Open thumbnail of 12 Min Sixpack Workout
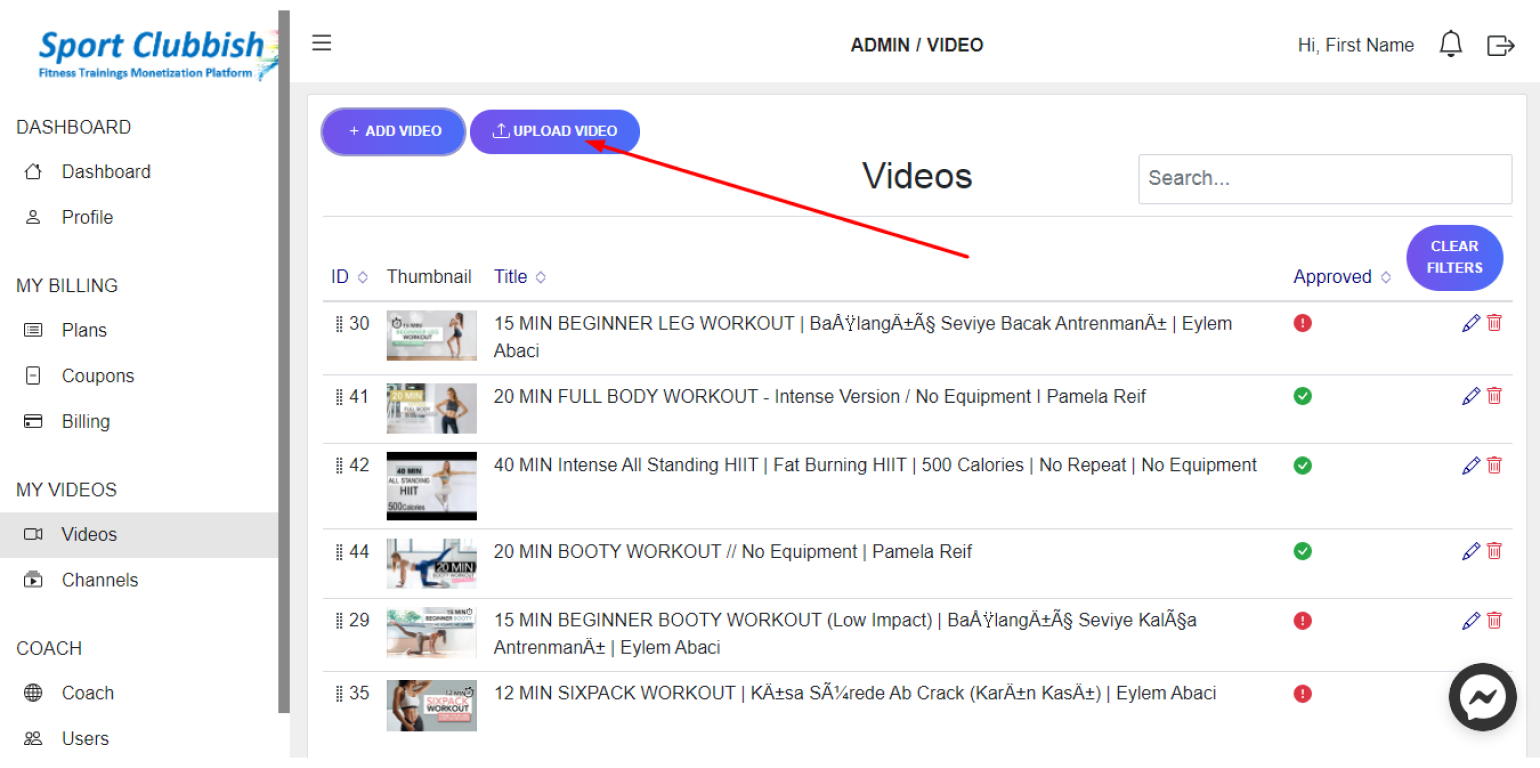 pos(432,705)
